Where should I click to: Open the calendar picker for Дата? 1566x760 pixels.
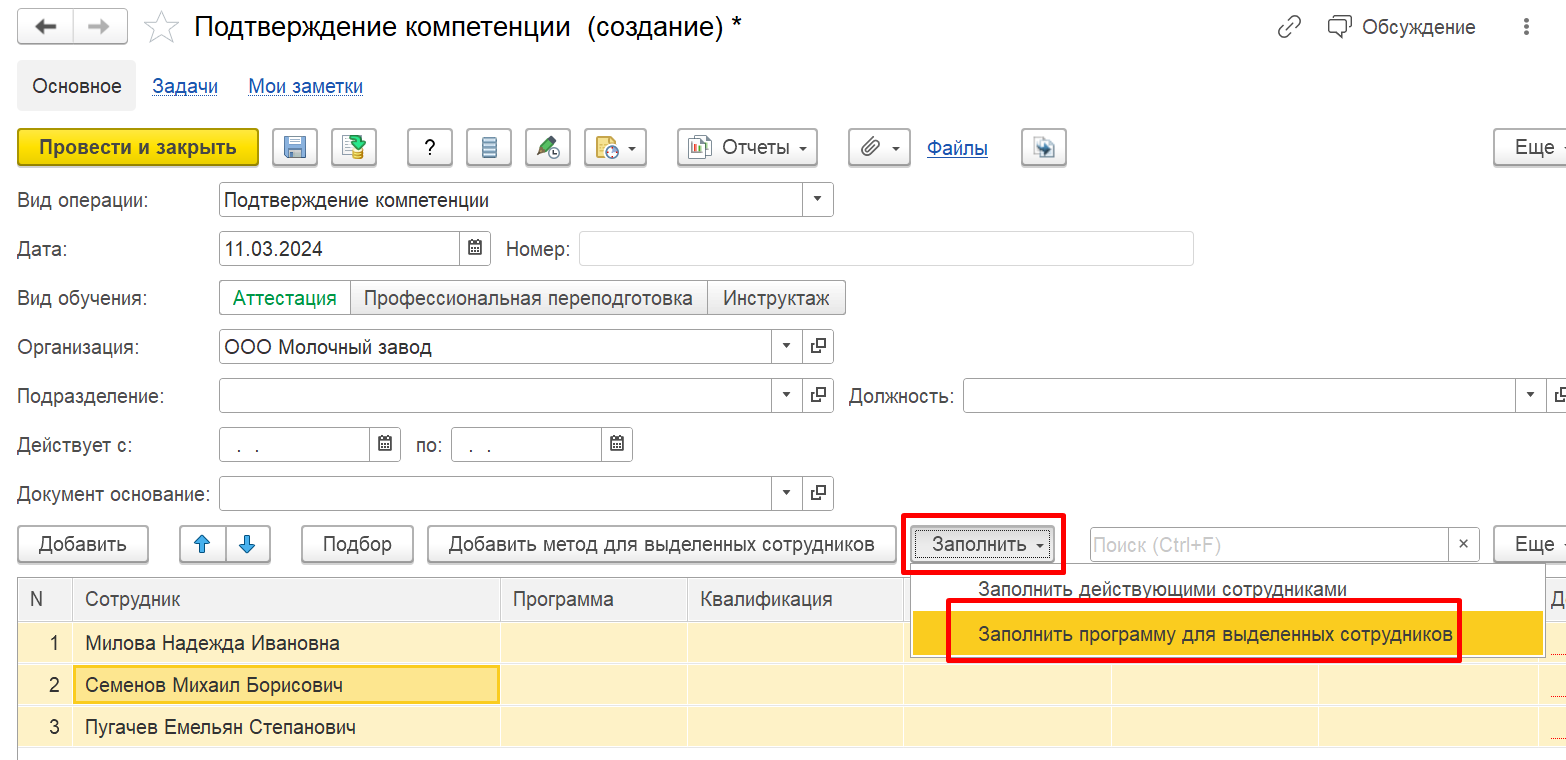coord(475,249)
